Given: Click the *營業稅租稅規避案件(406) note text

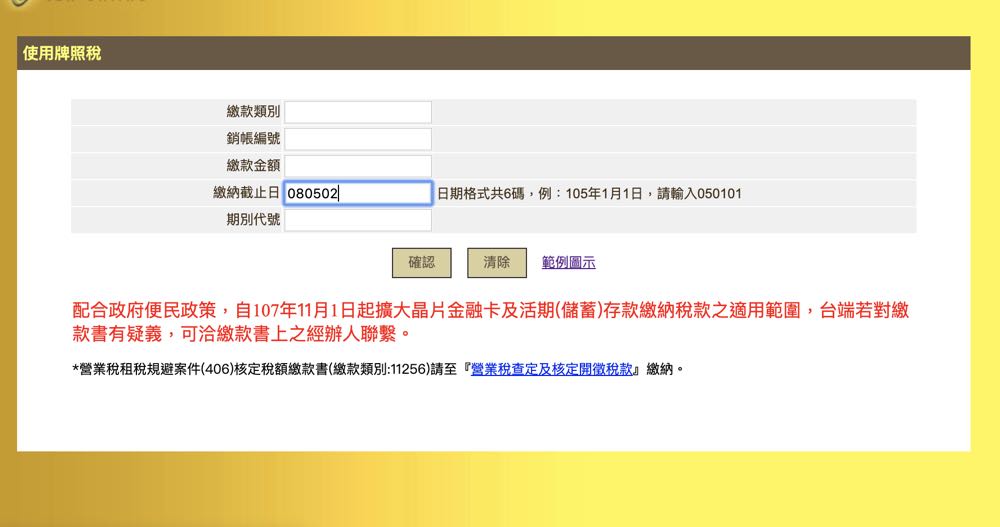Looking at the screenshot, I should pos(378,369).
